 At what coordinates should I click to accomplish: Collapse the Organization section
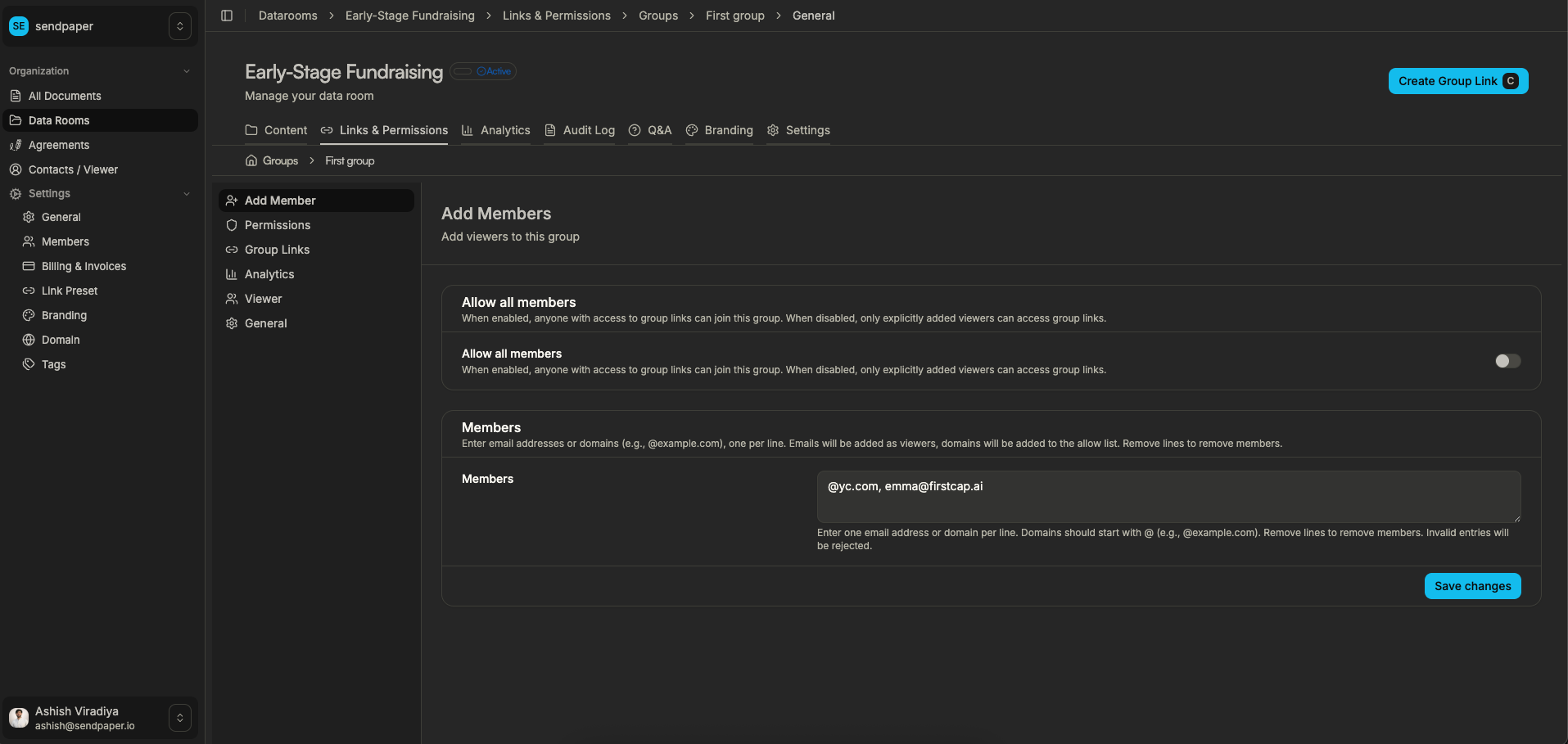186,71
